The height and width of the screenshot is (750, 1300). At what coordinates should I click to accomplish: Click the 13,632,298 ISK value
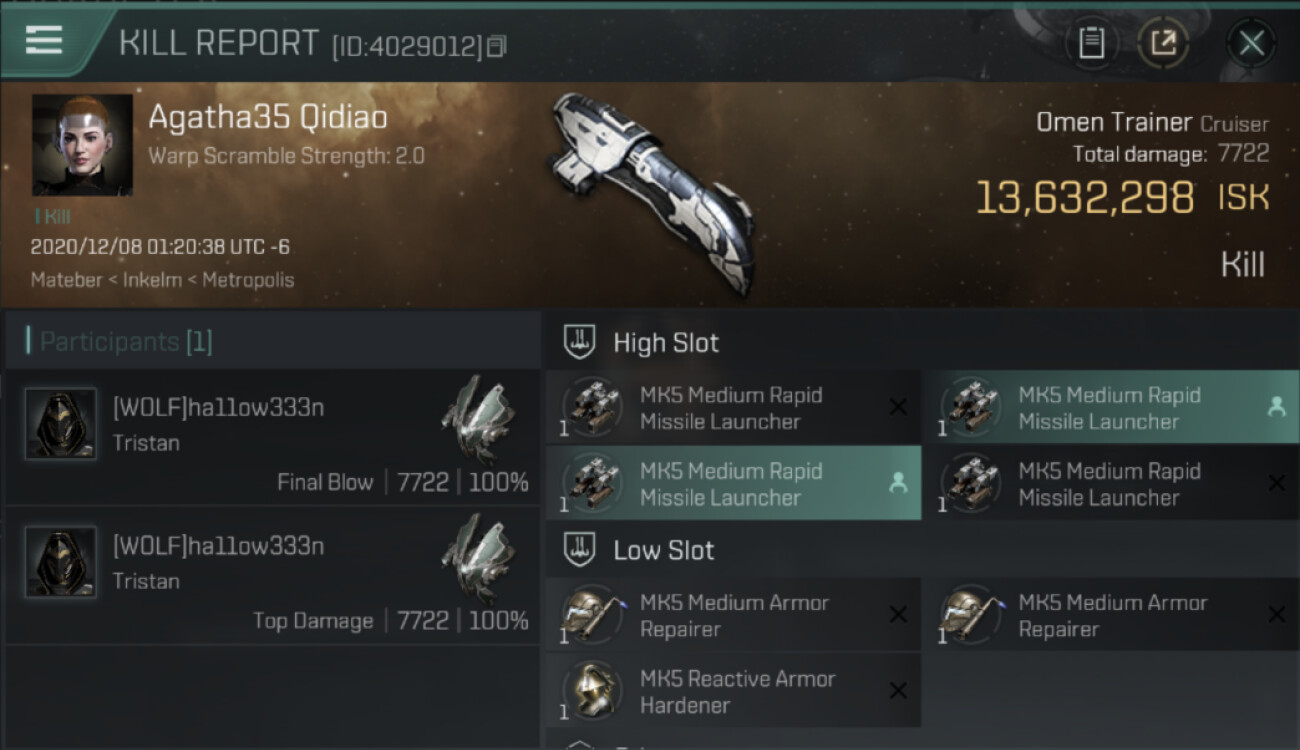coord(1085,198)
